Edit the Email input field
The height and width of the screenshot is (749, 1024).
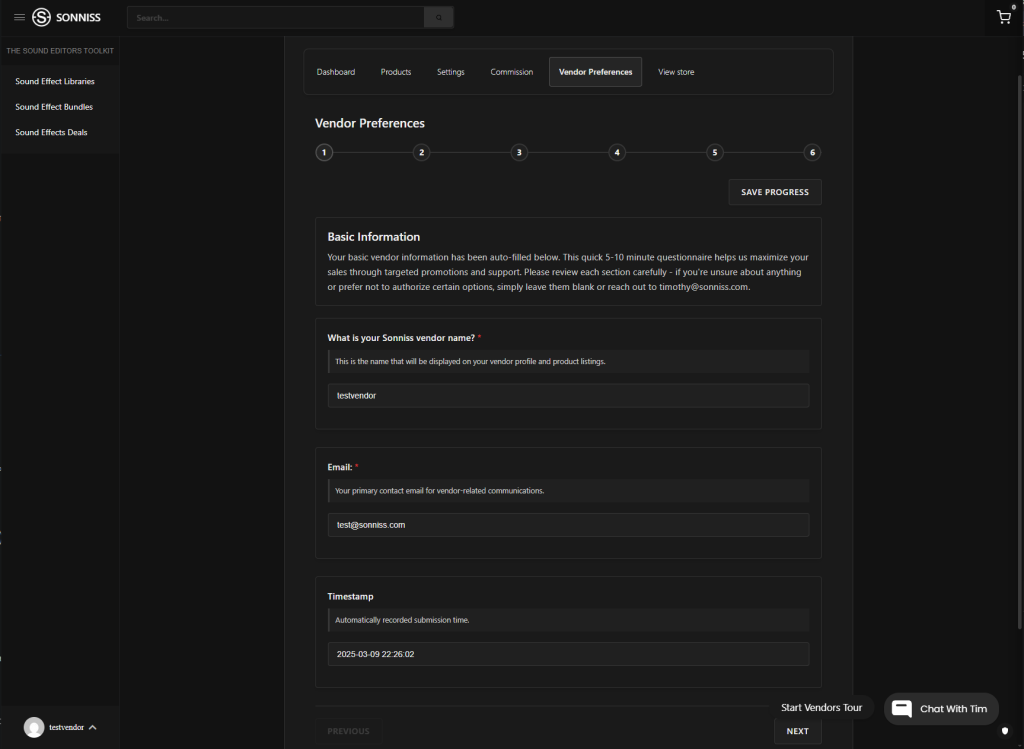pos(568,525)
